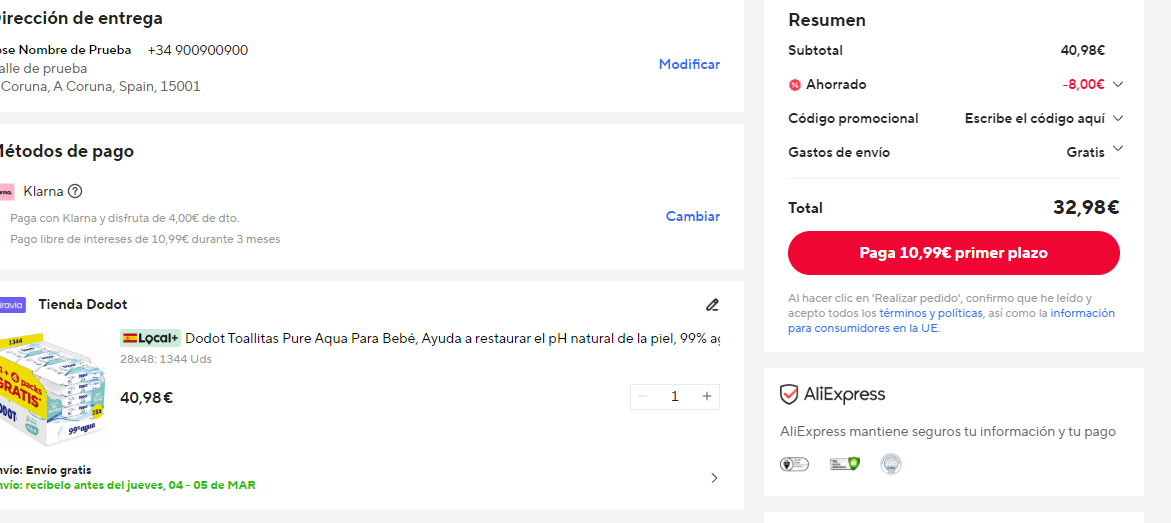Viewport: 1171px width, 523px height.
Task: Click Cambiar to change payment method
Action: tap(693, 217)
